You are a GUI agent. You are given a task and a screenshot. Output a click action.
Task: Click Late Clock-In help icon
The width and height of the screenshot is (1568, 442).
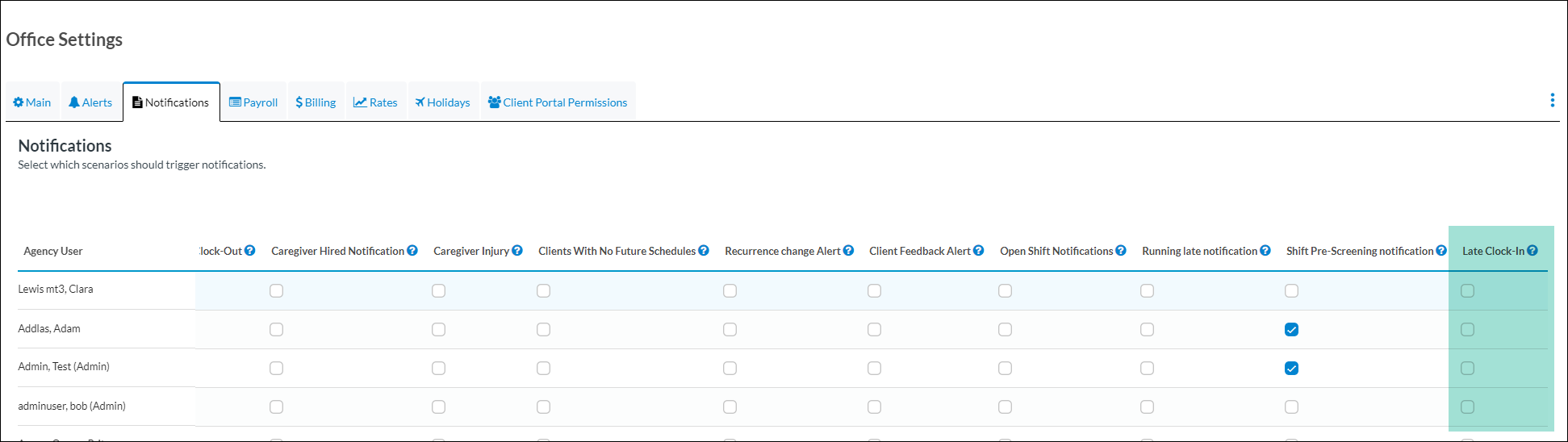(x=1532, y=251)
